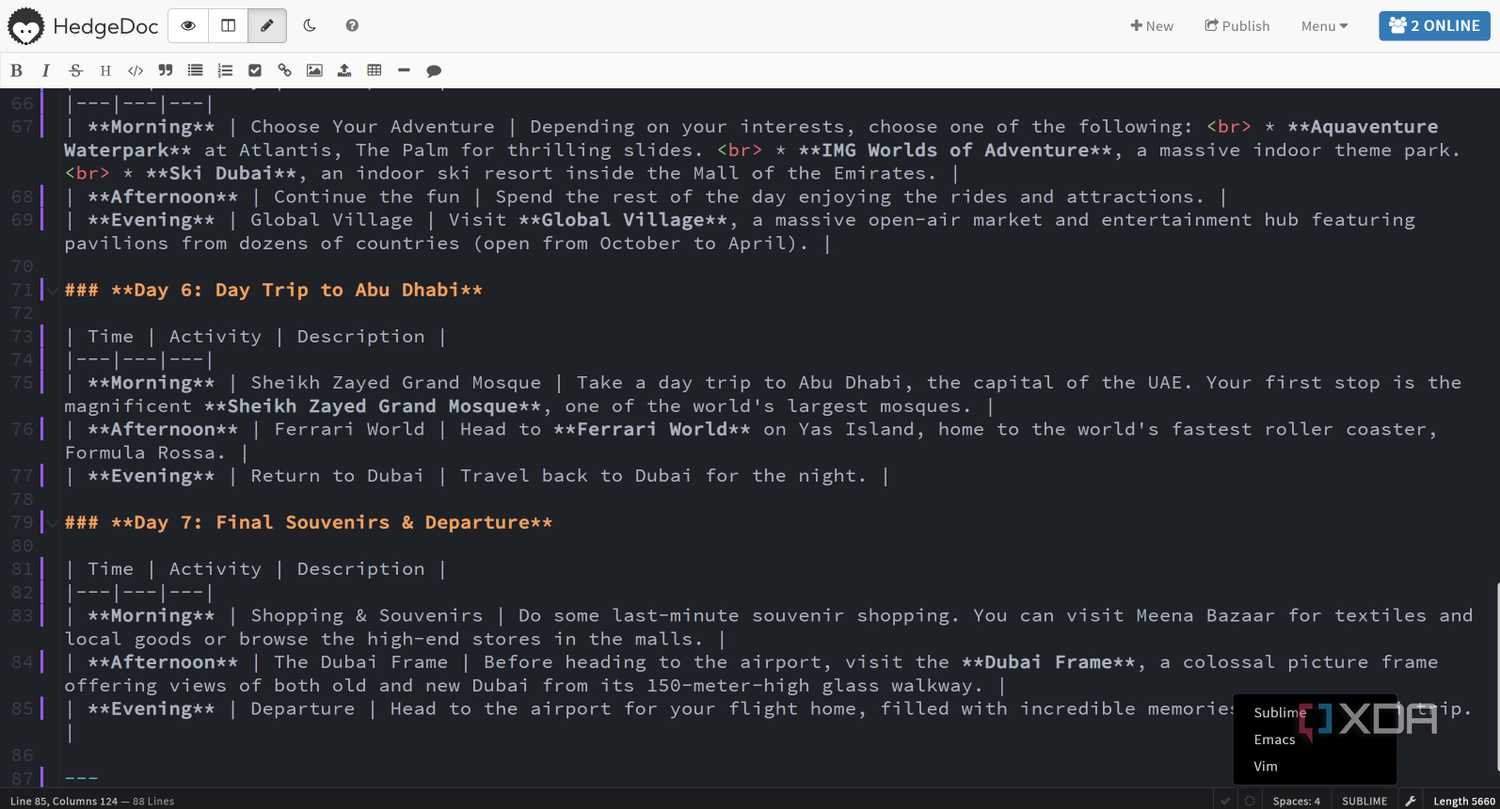Image resolution: width=1500 pixels, height=809 pixels.
Task: Click the Length 5660 status entry
Action: (1464, 801)
